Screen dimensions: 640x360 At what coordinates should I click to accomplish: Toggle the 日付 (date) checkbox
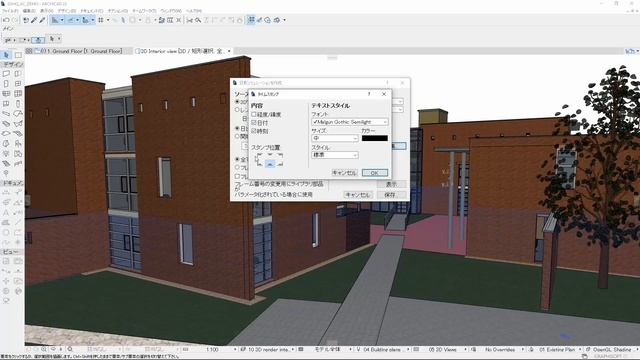click(254, 123)
